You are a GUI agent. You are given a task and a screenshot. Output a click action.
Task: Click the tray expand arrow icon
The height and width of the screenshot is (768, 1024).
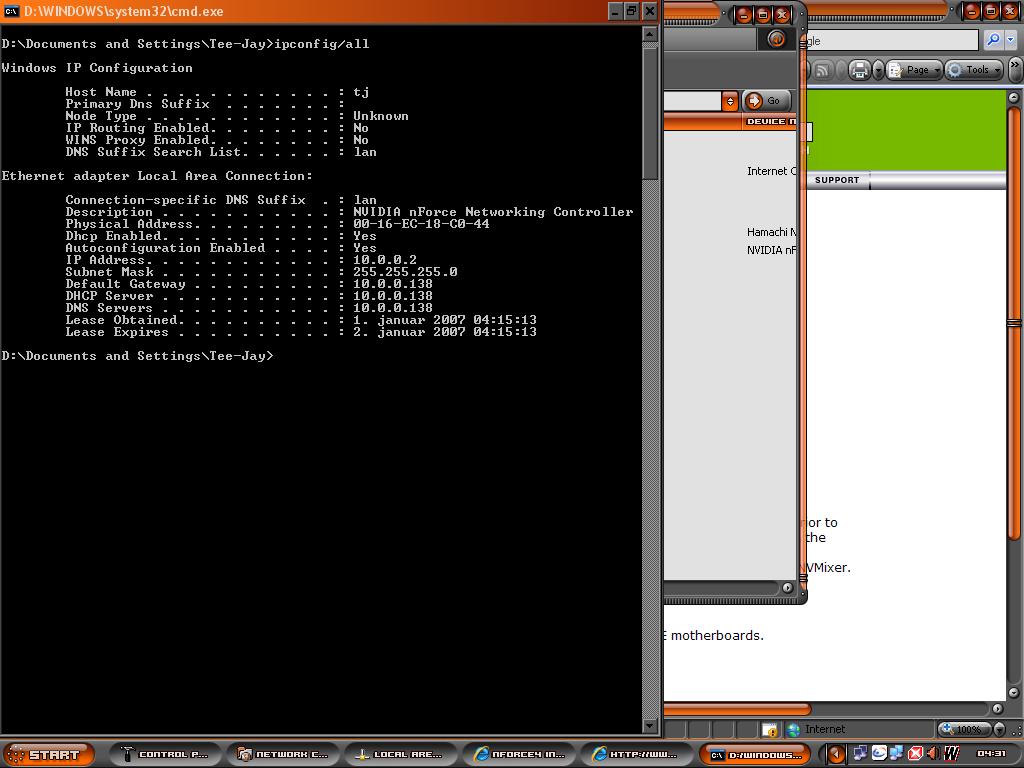coord(838,753)
